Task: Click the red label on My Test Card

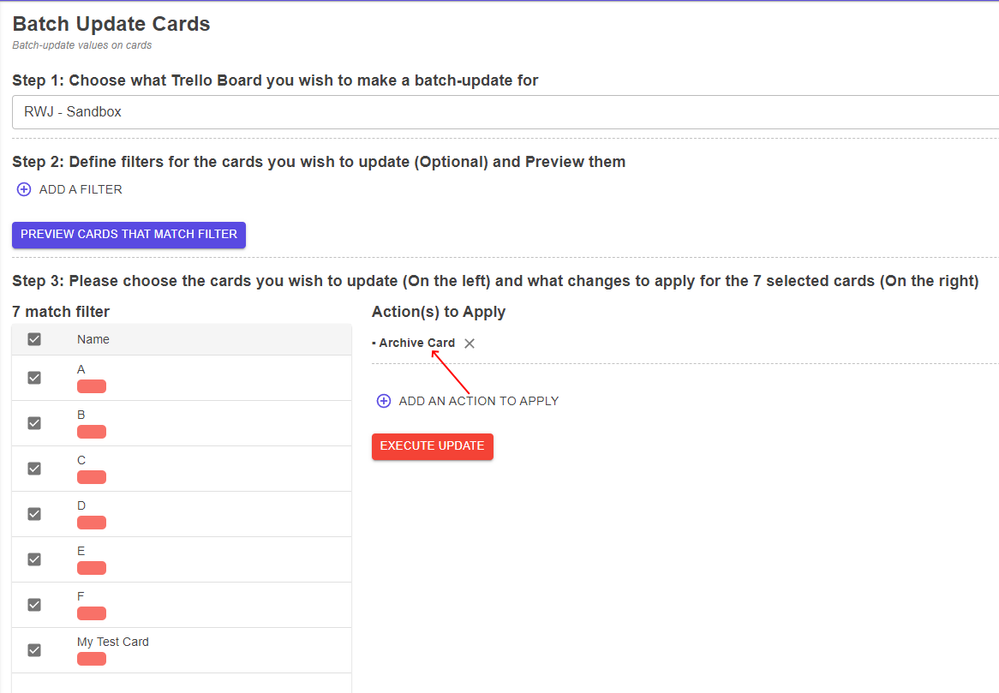Action: pyautogui.click(x=92, y=659)
